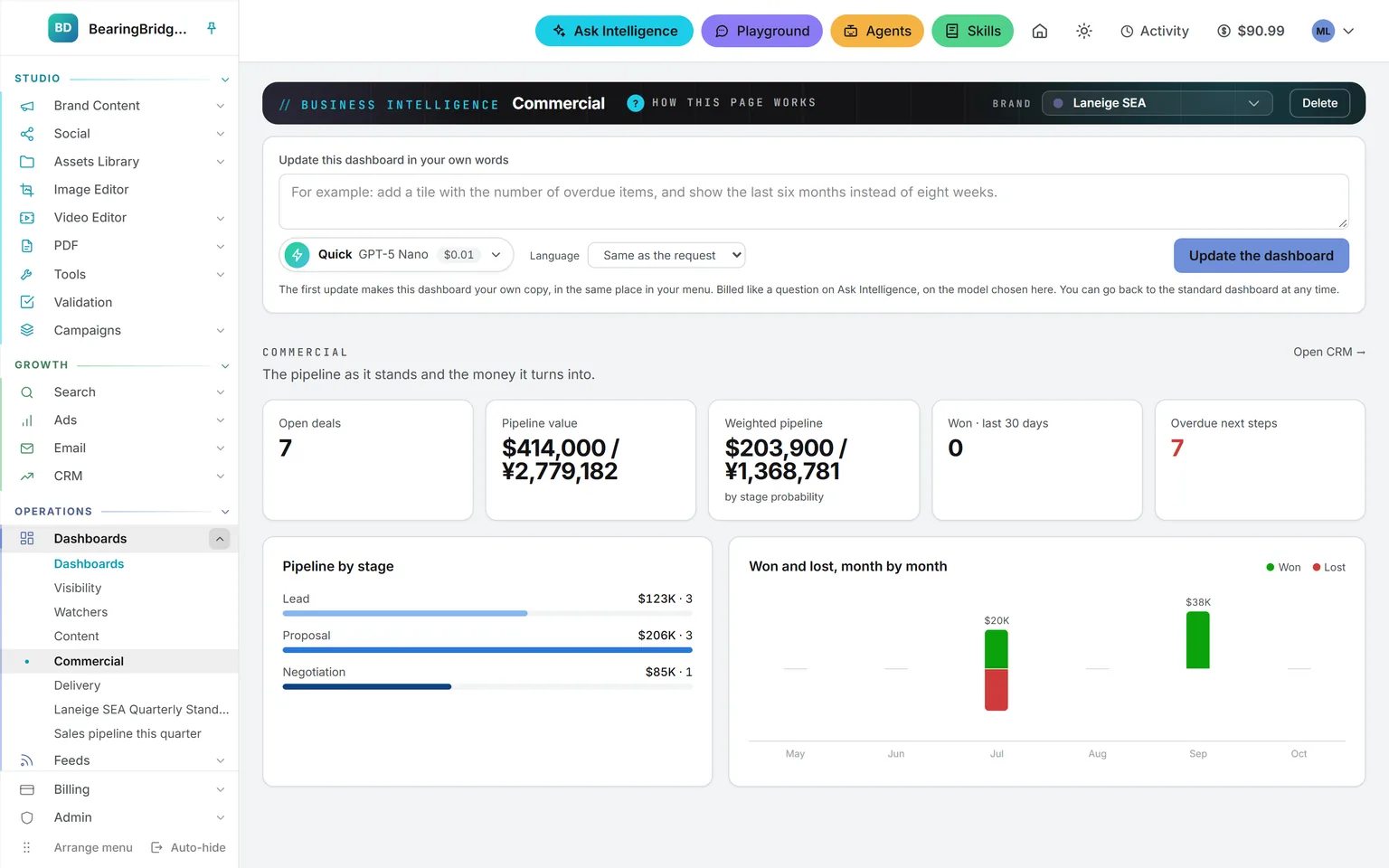Open the Skills button
The width and height of the screenshot is (1389, 868).
[972, 31]
